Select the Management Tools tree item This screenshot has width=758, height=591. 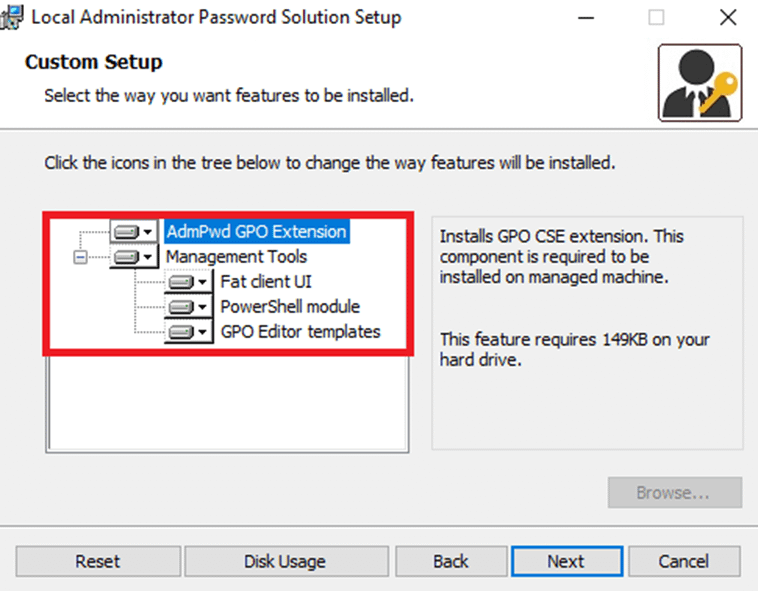pos(236,257)
